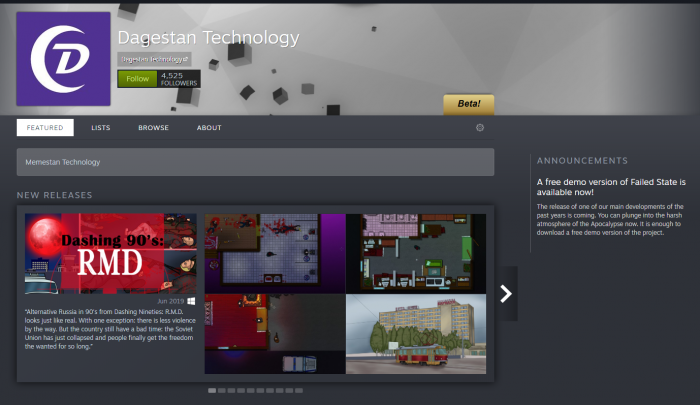This screenshot has width=700, height=405.
Task: Click the Dashing 90's: RMD capsule image
Action: tap(111, 254)
